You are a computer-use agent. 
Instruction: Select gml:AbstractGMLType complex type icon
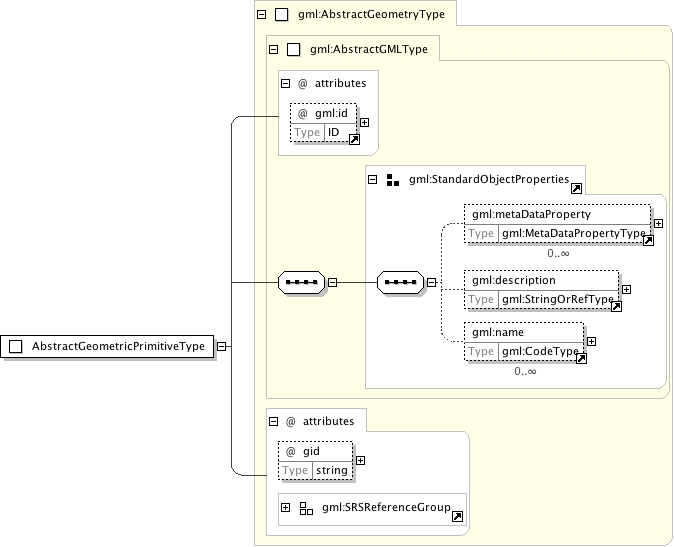(294, 49)
